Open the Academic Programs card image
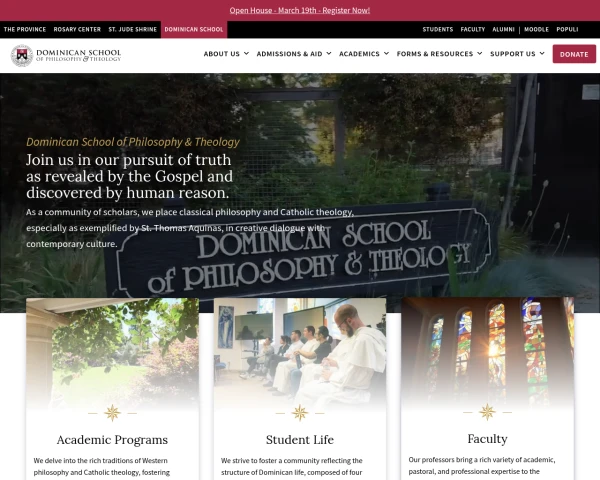This screenshot has height=480, width=600. [112, 354]
